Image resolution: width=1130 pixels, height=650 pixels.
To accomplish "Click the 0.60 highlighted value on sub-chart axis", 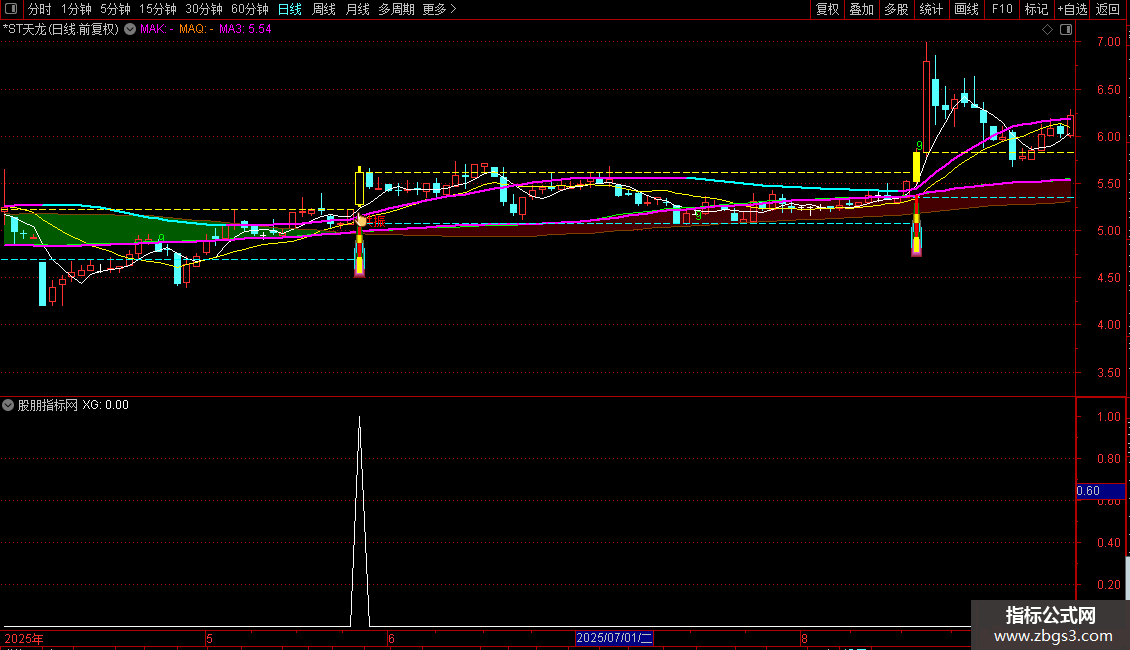I will (x=1100, y=491).
